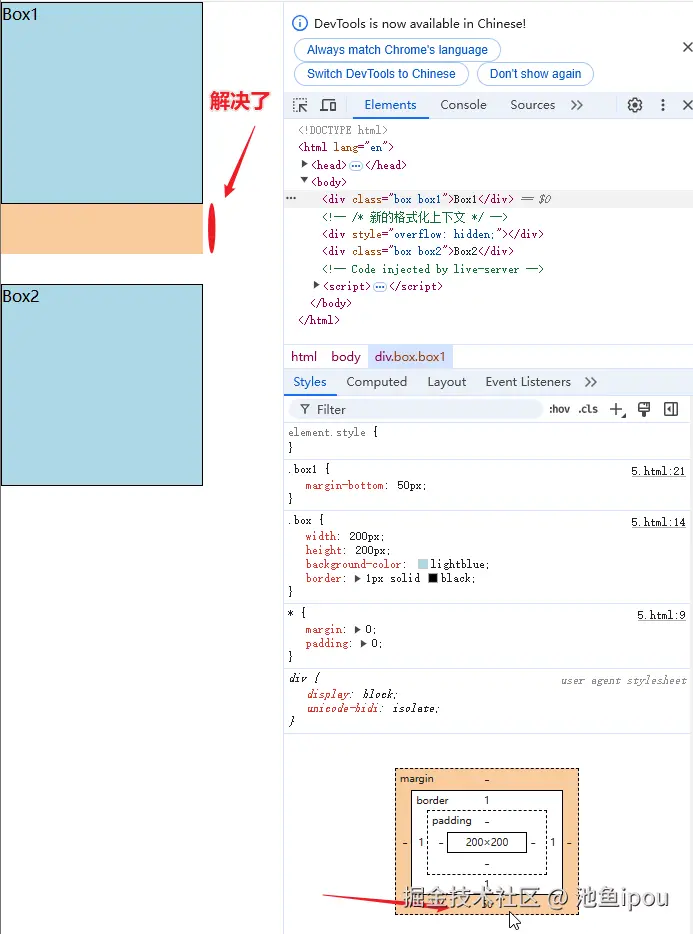The width and height of the screenshot is (693, 934).
Task: Open the Computed sidebar tab
Action: pyautogui.click(x=377, y=382)
